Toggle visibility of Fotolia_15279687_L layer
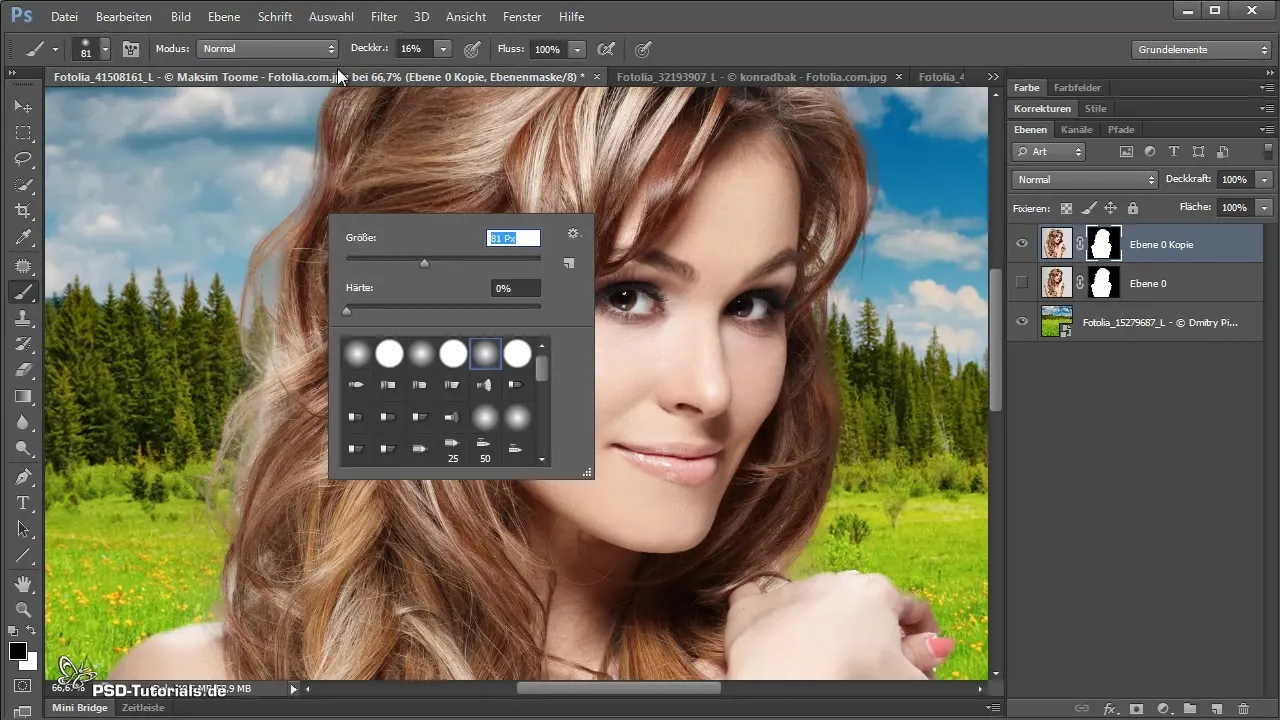Viewport: 1280px width, 720px height. click(x=1021, y=322)
